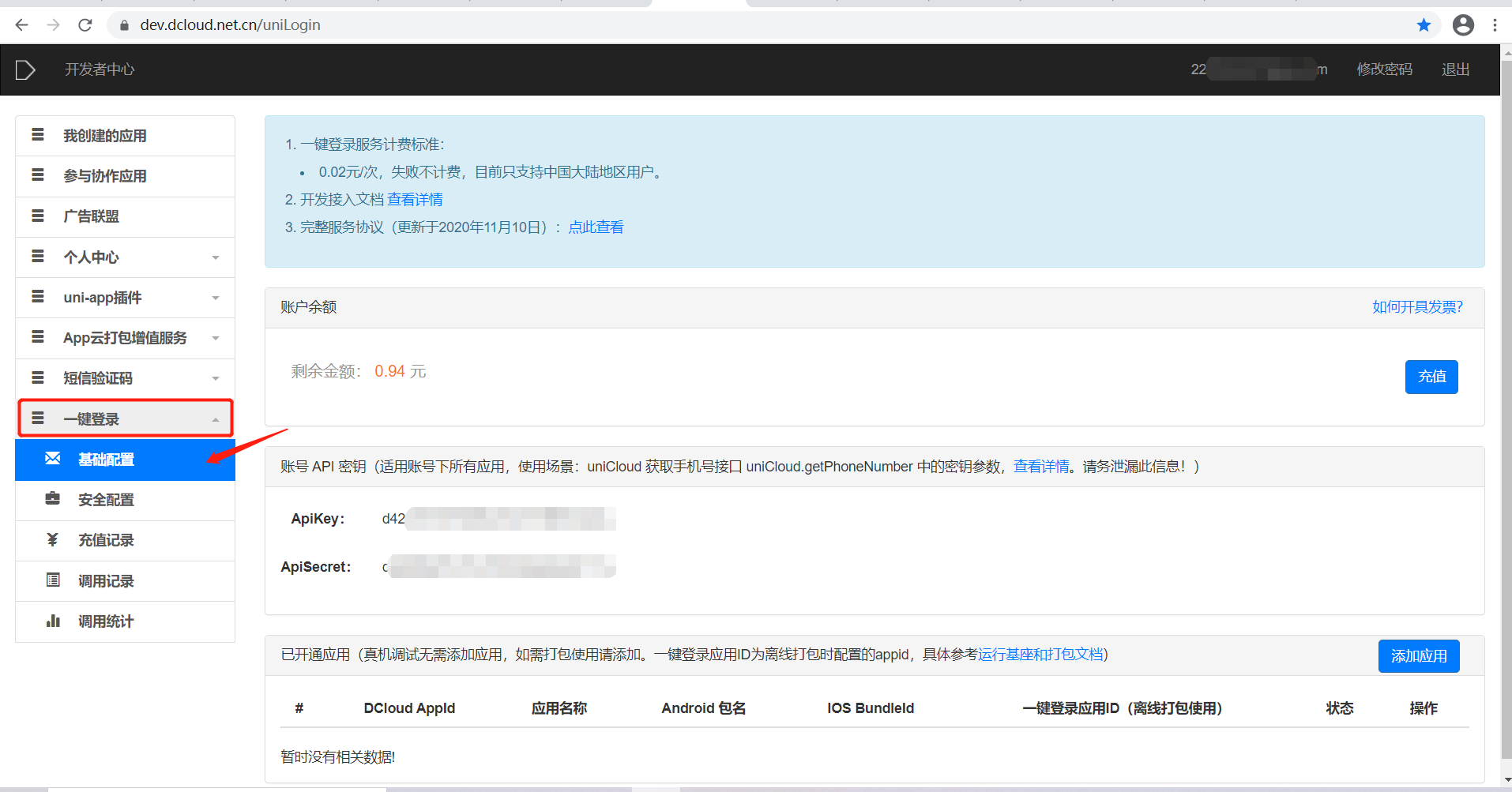This screenshot has height=792, width=1512.
Task: Click the 充值 recharge button
Action: [x=1431, y=377]
